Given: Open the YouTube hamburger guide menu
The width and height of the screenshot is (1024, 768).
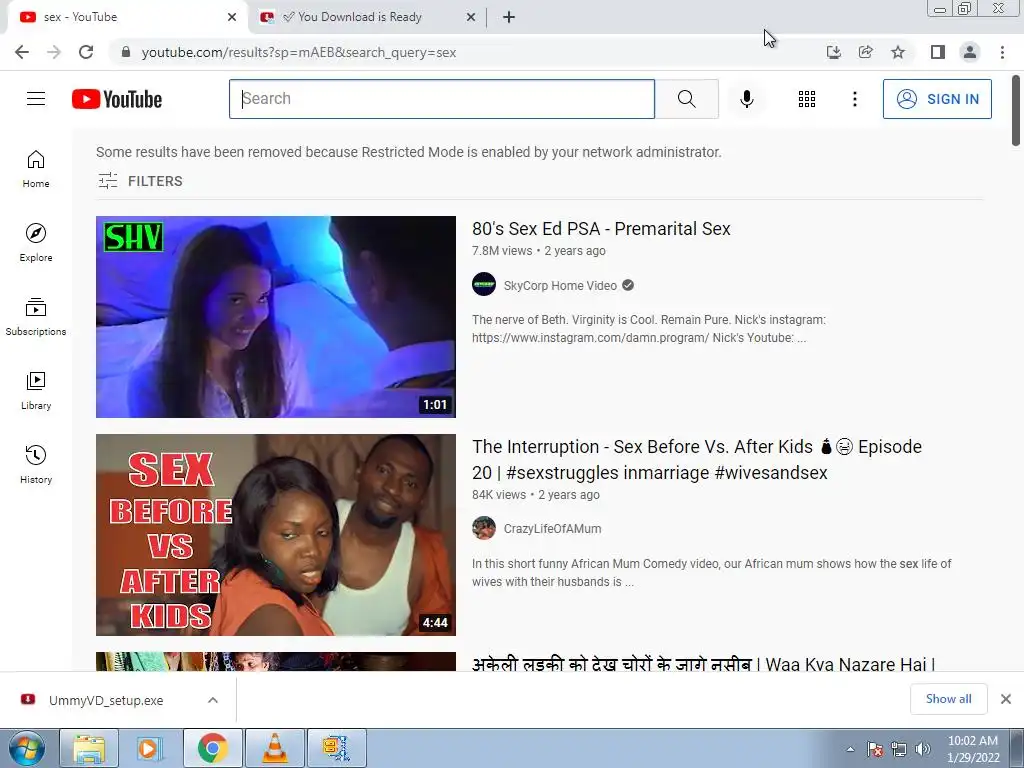Looking at the screenshot, I should pyautogui.click(x=36, y=99).
